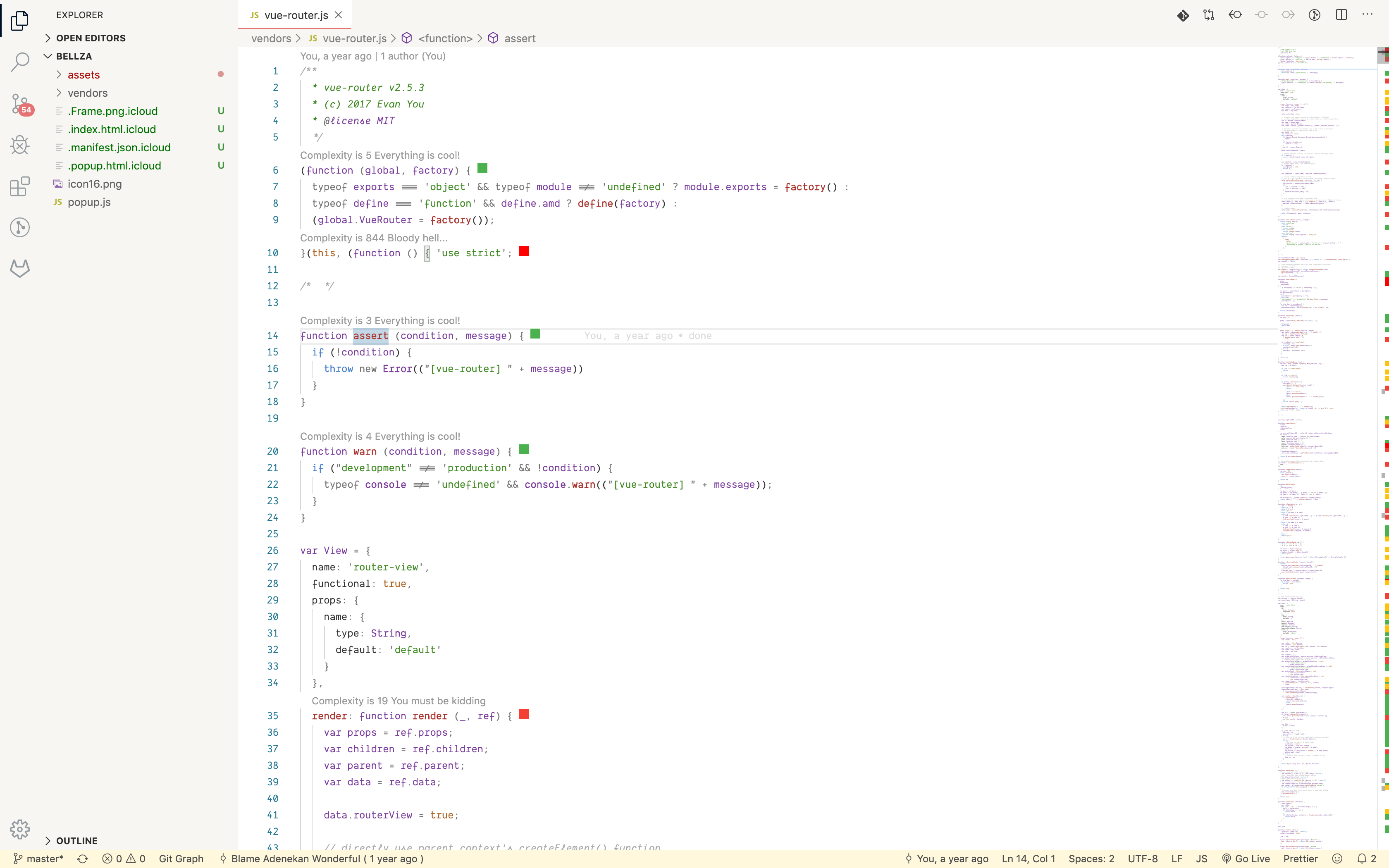The image size is (1389, 868).
Task: Open the GitLab sidebar icon
Action: (20, 269)
